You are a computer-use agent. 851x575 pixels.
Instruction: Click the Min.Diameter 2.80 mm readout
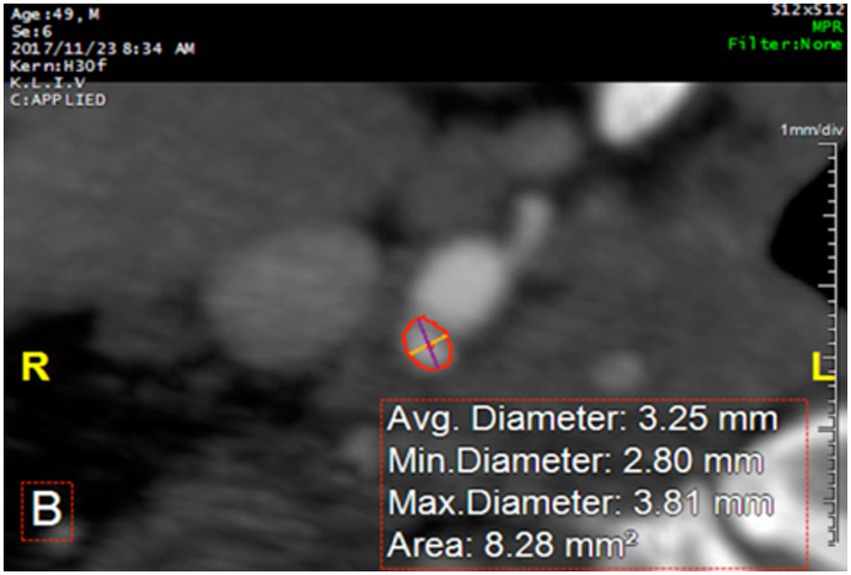coord(575,461)
